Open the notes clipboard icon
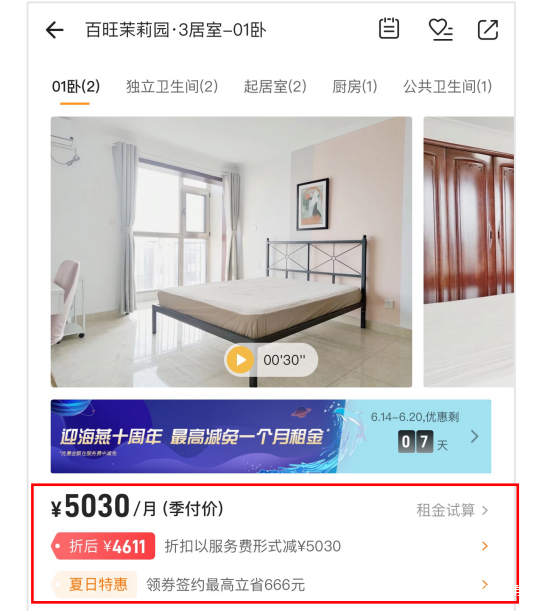 pyautogui.click(x=389, y=28)
